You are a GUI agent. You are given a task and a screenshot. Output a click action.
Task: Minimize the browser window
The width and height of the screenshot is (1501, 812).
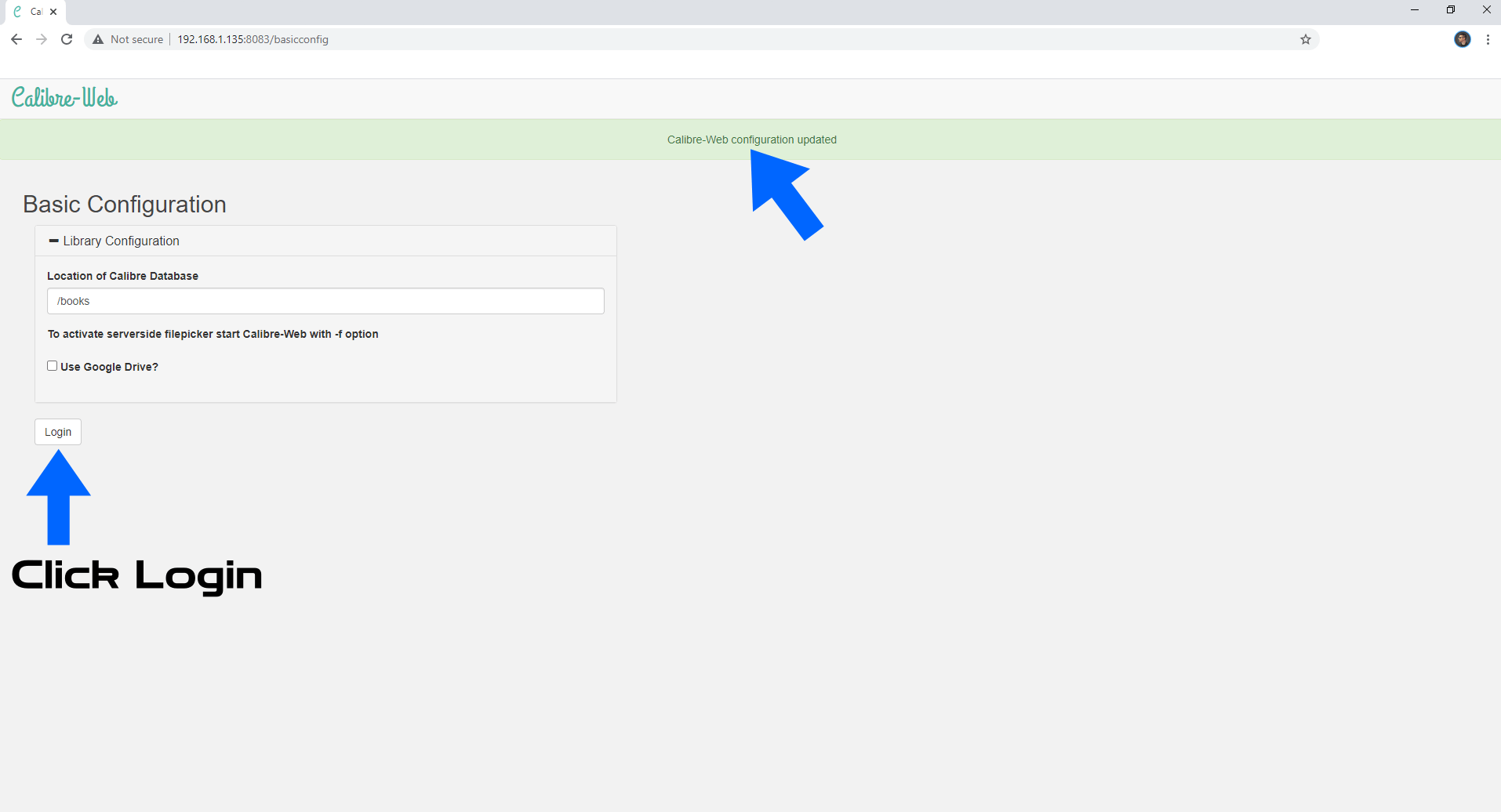pos(1415,10)
